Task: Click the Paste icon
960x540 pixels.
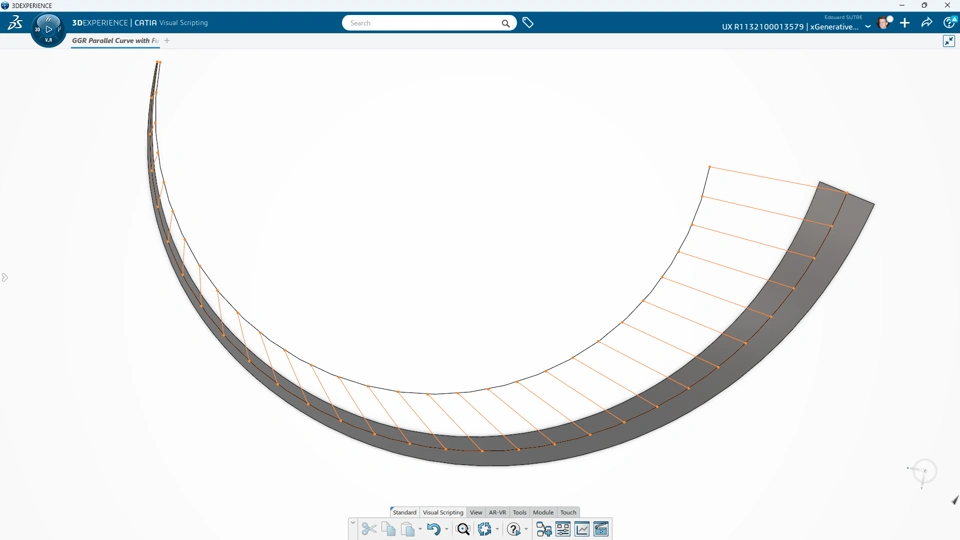Action: click(408, 529)
